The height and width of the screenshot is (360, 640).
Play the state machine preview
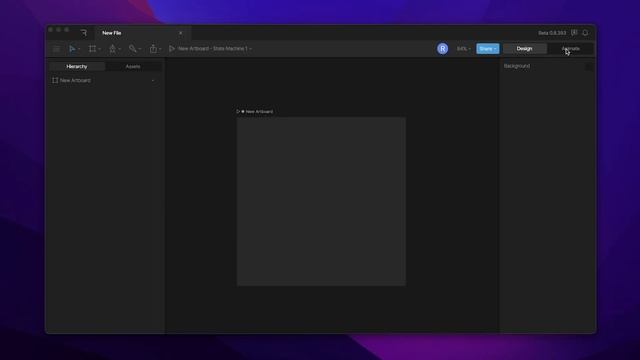(x=172, y=49)
